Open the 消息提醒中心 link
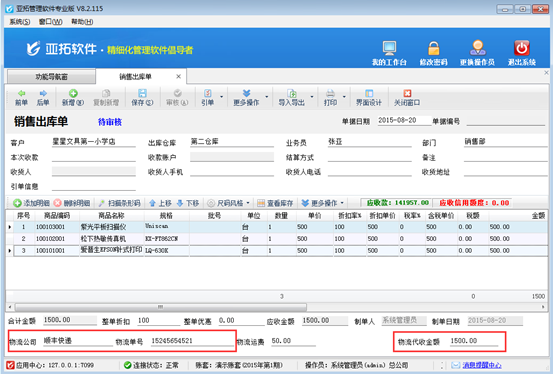The width and height of the screenshot is (553, 374). 482,365
